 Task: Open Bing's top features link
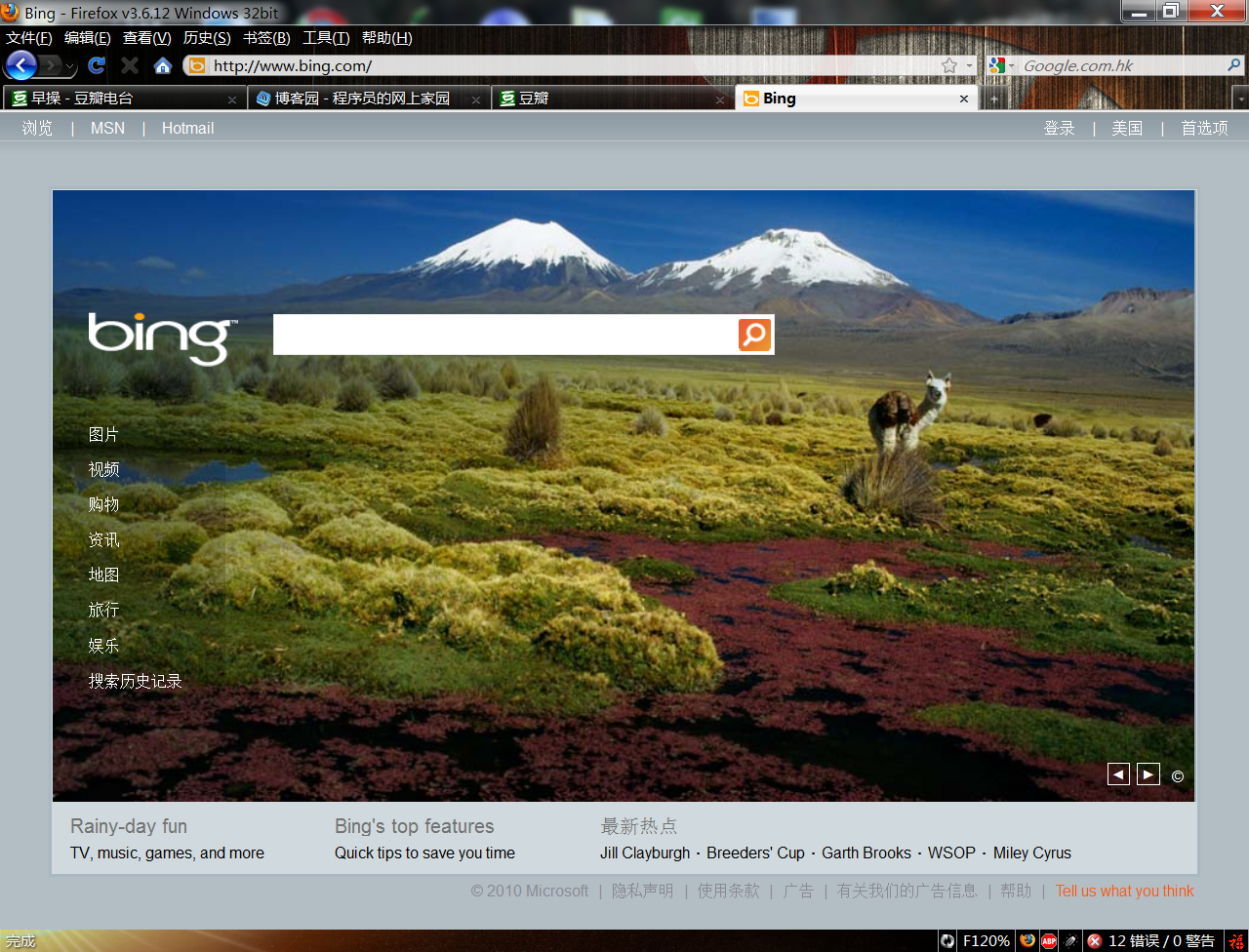(415, 826)
